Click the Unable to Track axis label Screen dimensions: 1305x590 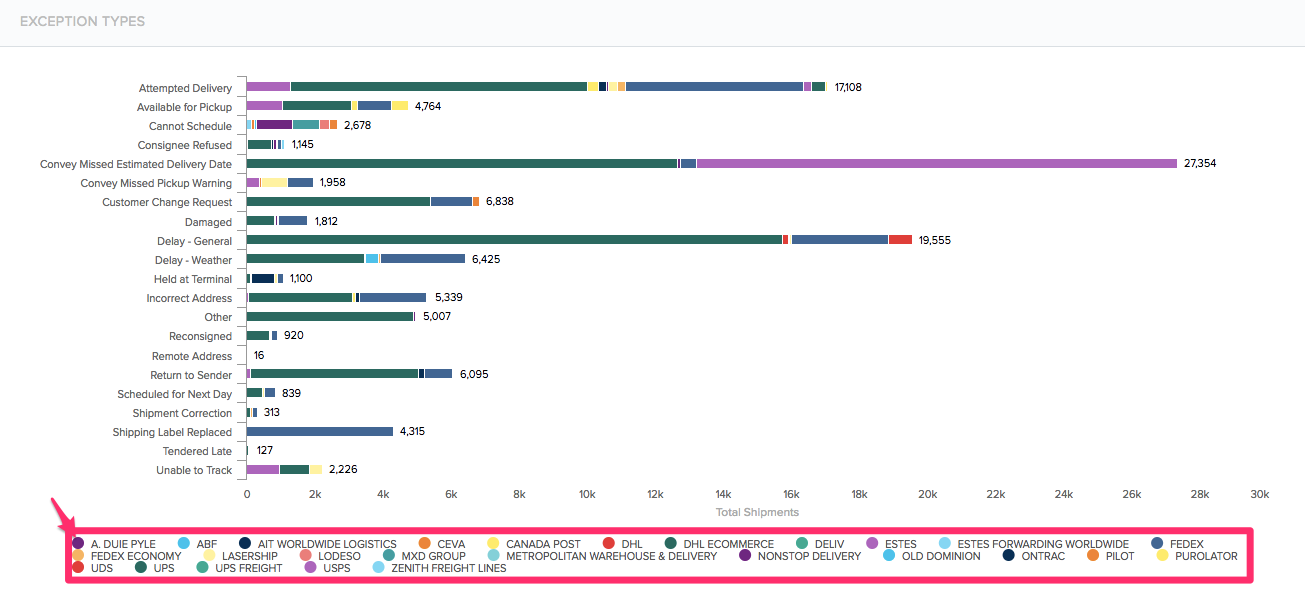pyautogui.click(x=194, y=470)
